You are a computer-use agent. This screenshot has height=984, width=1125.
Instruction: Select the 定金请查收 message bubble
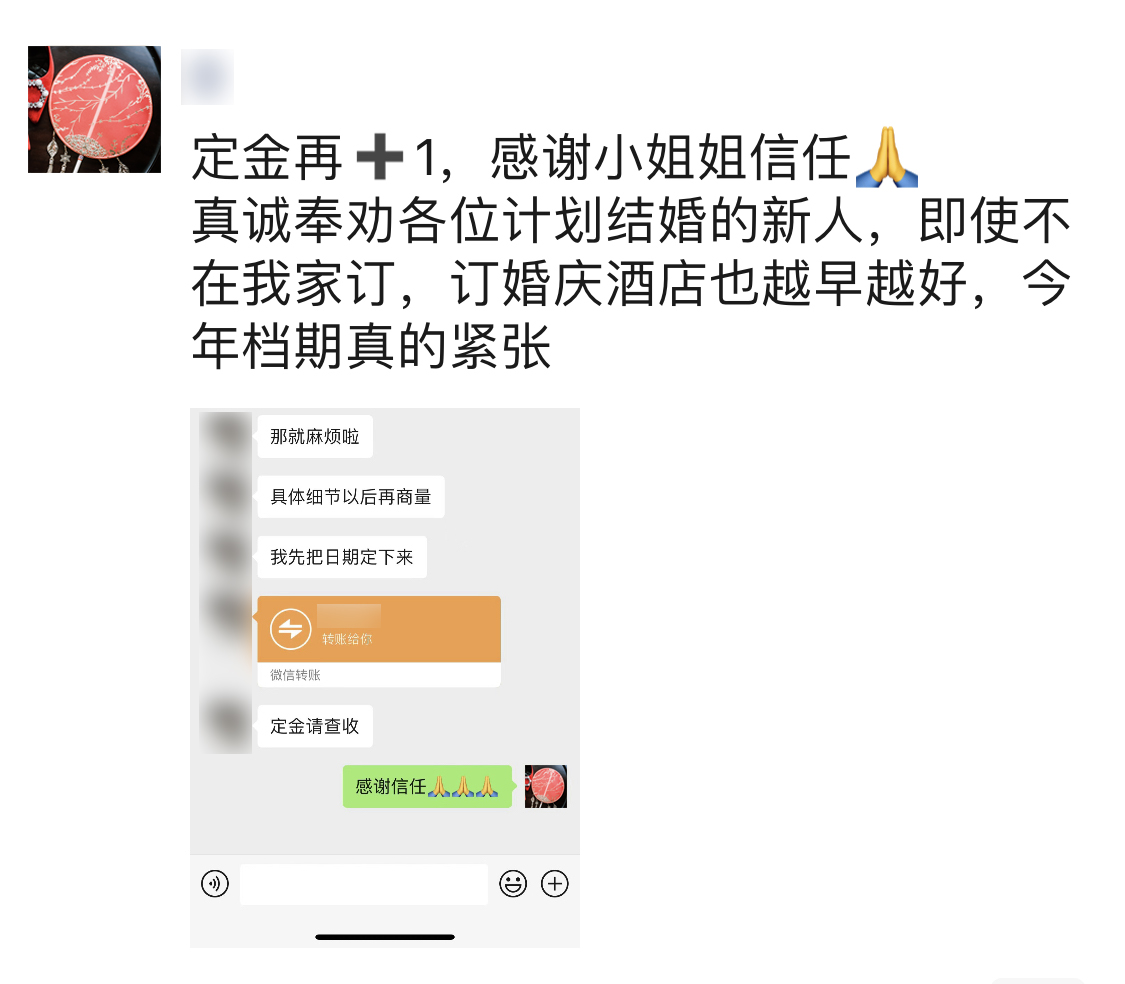tap(315, 726)
